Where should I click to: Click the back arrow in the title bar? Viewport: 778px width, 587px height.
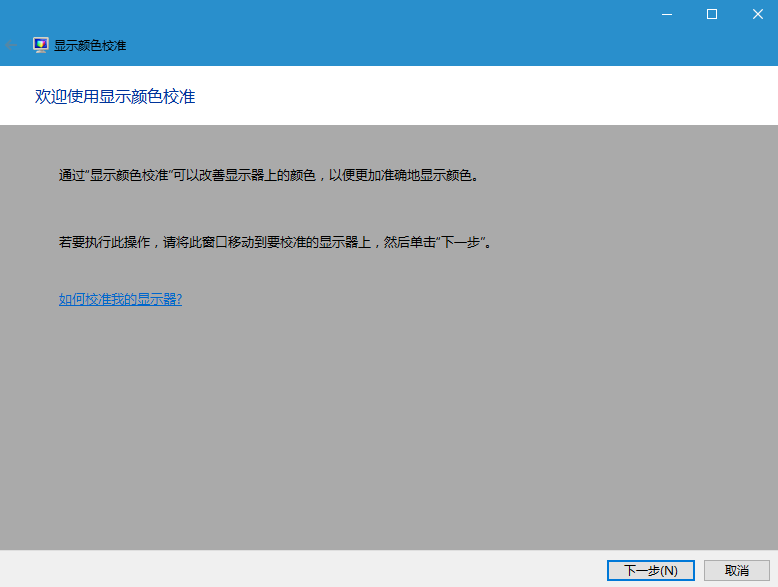(11, 45)
